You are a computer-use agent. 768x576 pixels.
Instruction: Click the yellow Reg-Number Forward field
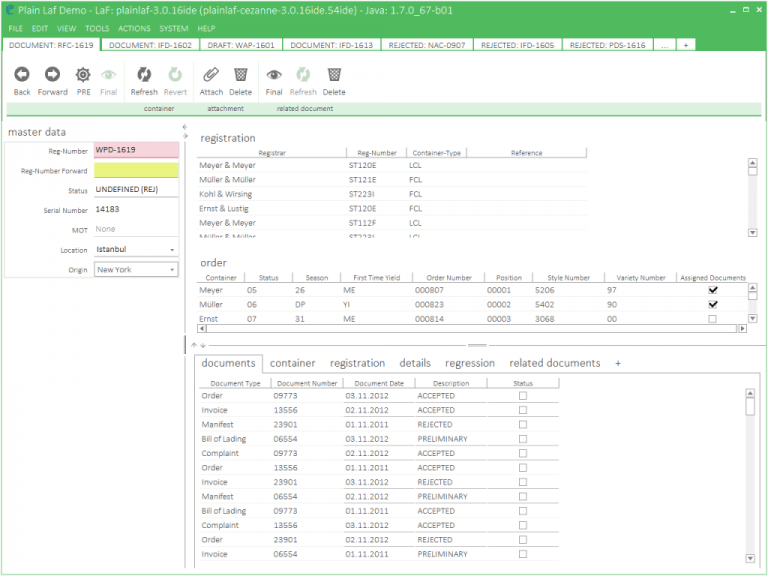coord(136,170)
